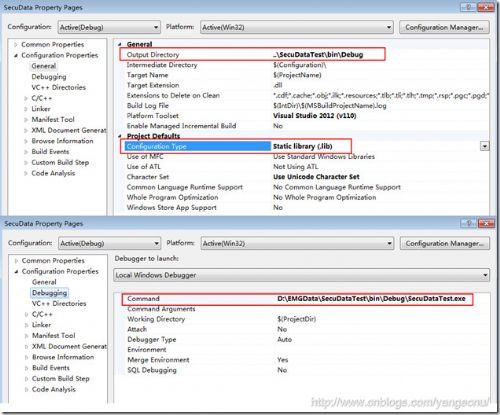Close the upper SecuData Property Pages
The image size is (500, 415).
click(486, 7)
